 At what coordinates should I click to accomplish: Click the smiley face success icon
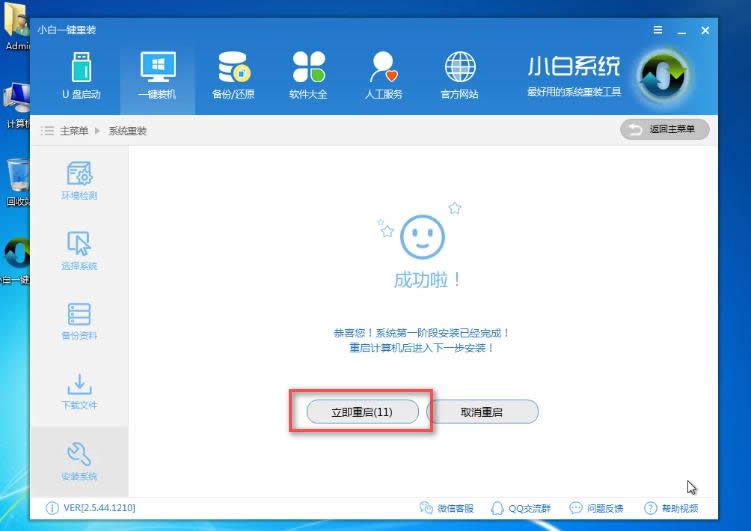(x=422, y=237)
